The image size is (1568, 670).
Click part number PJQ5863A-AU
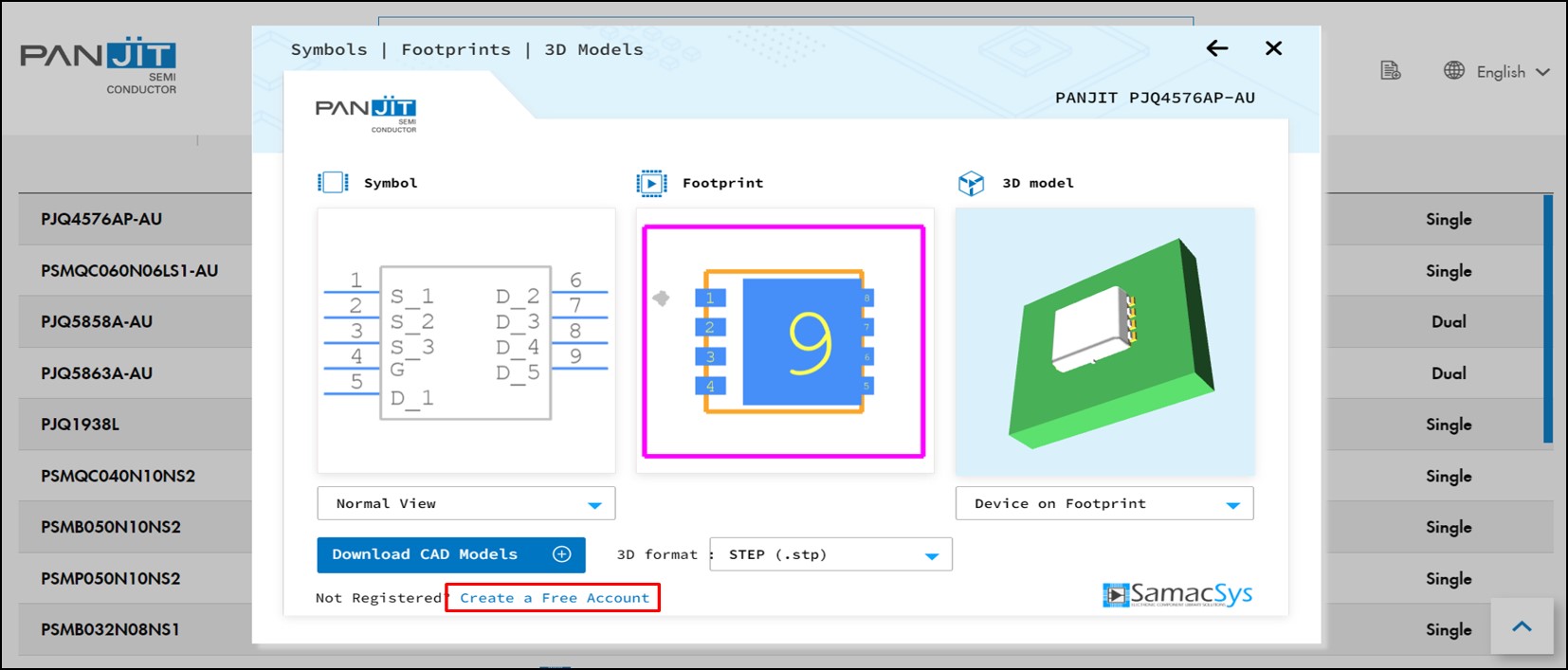coord(97,373)
